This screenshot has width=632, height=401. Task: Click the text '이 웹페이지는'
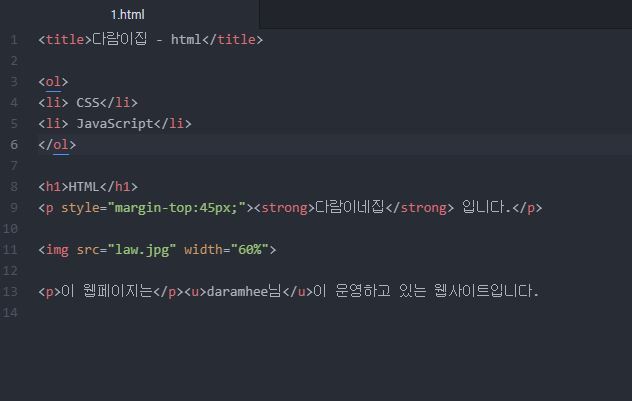pos(107,291)
